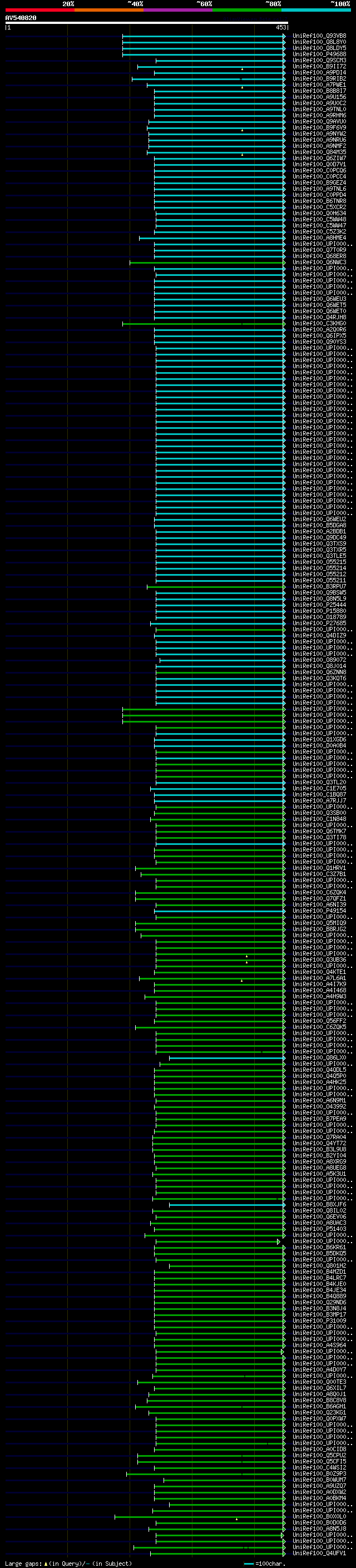Click hit label UniRef100_O89072
Screen dimensions: 356x1568
(319, 660)
